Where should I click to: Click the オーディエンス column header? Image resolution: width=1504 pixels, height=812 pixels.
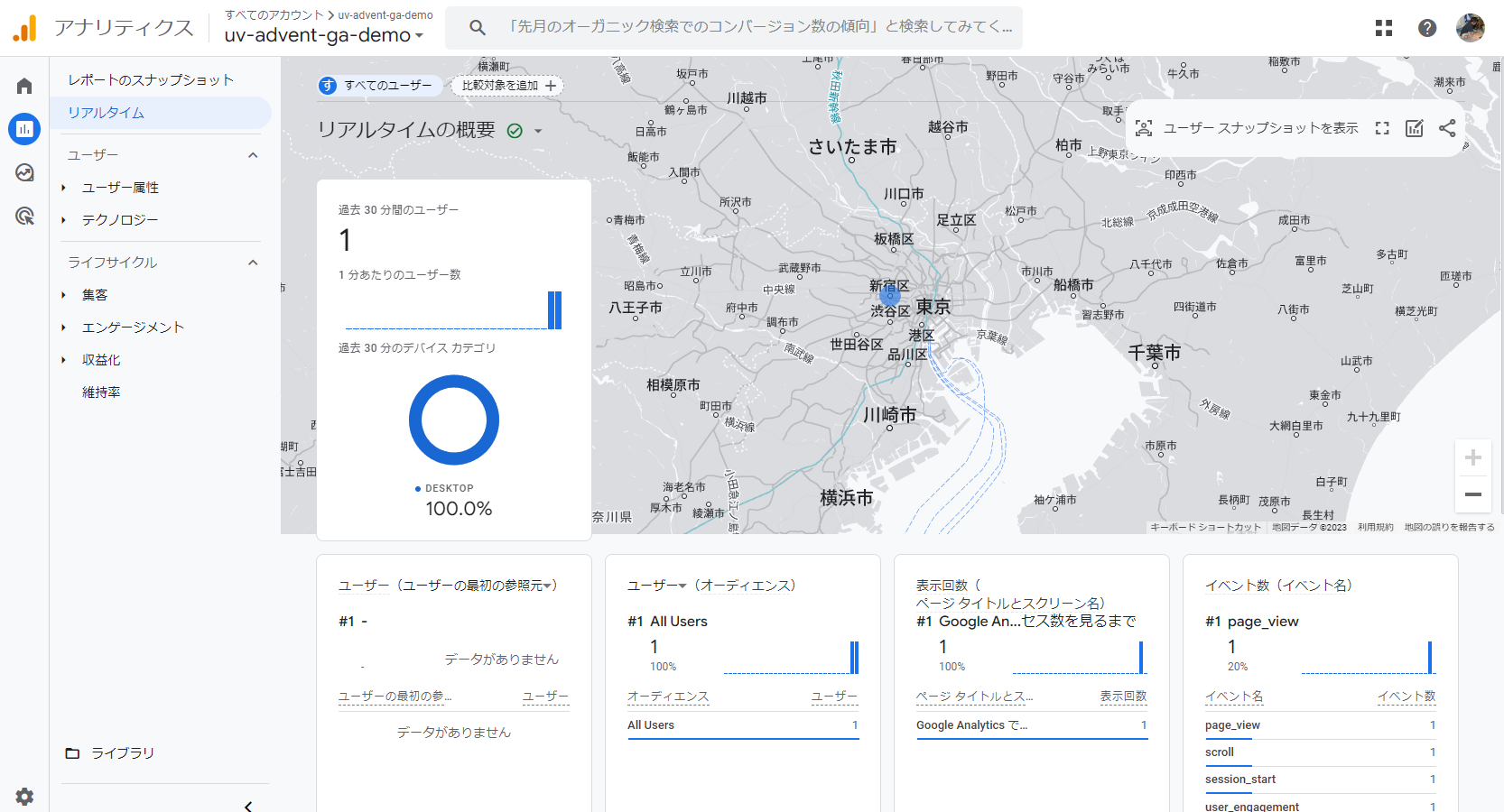coord(668,697)
